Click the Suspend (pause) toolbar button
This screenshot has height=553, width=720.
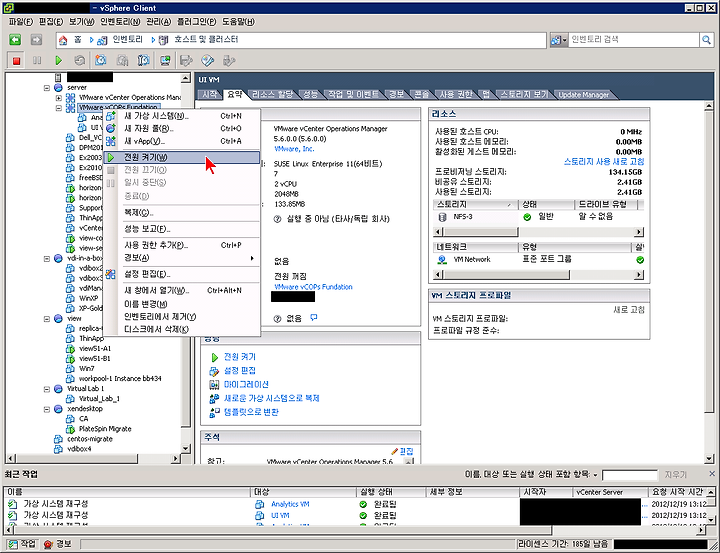37,60
